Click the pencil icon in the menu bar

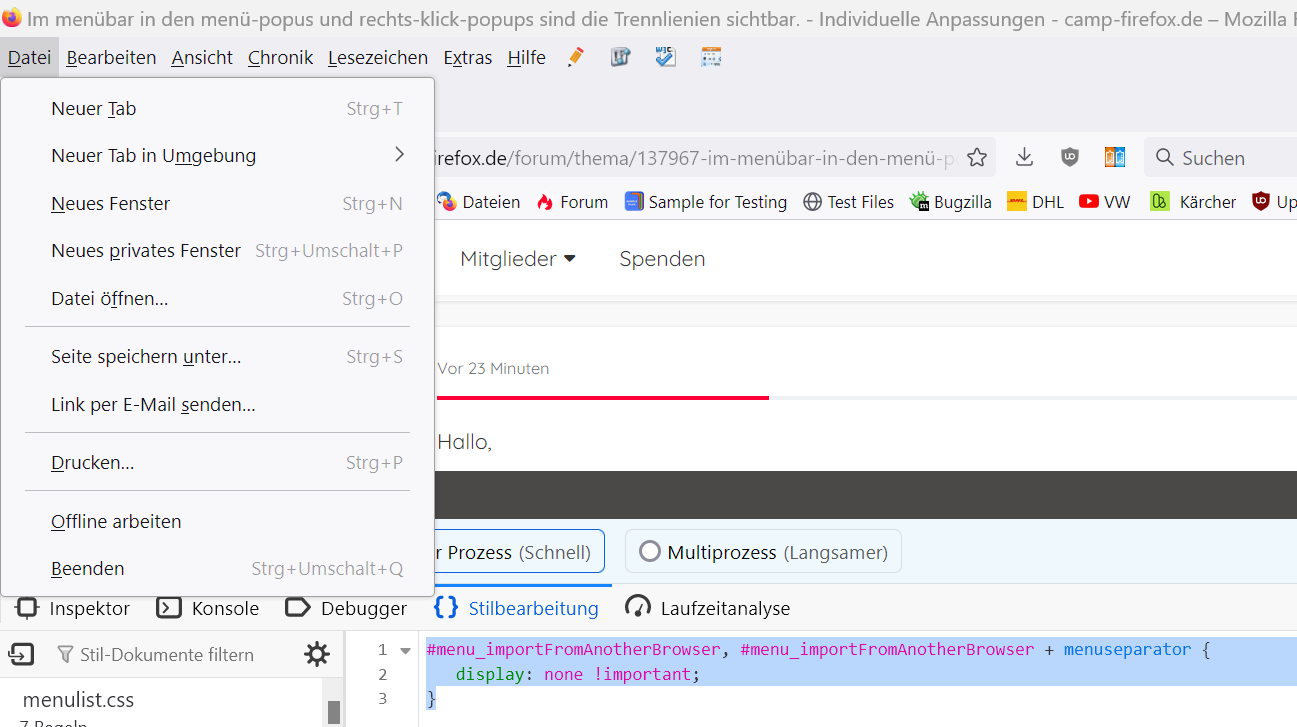pyautogui.click(x=575, y=57)
